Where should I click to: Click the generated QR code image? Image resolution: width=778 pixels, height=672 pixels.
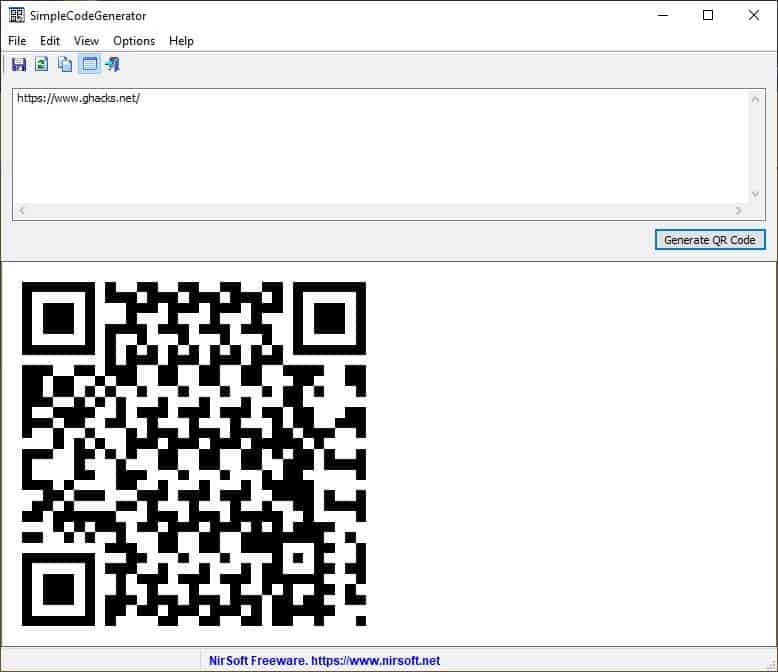pos(194,454)
